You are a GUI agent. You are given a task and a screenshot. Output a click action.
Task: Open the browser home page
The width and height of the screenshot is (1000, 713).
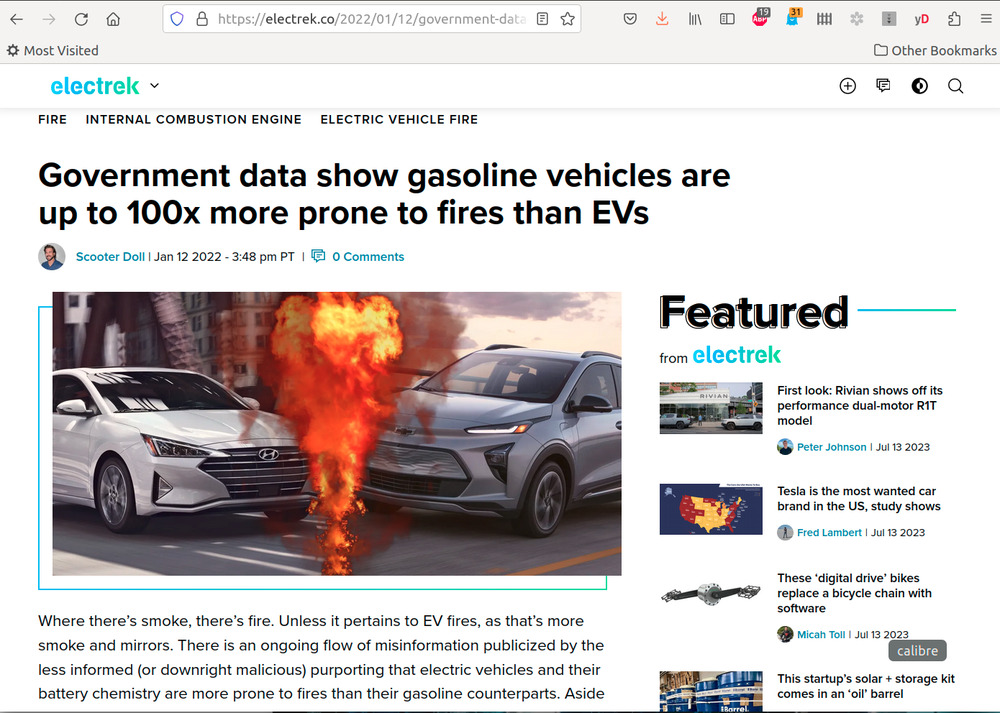pos(113,19)
